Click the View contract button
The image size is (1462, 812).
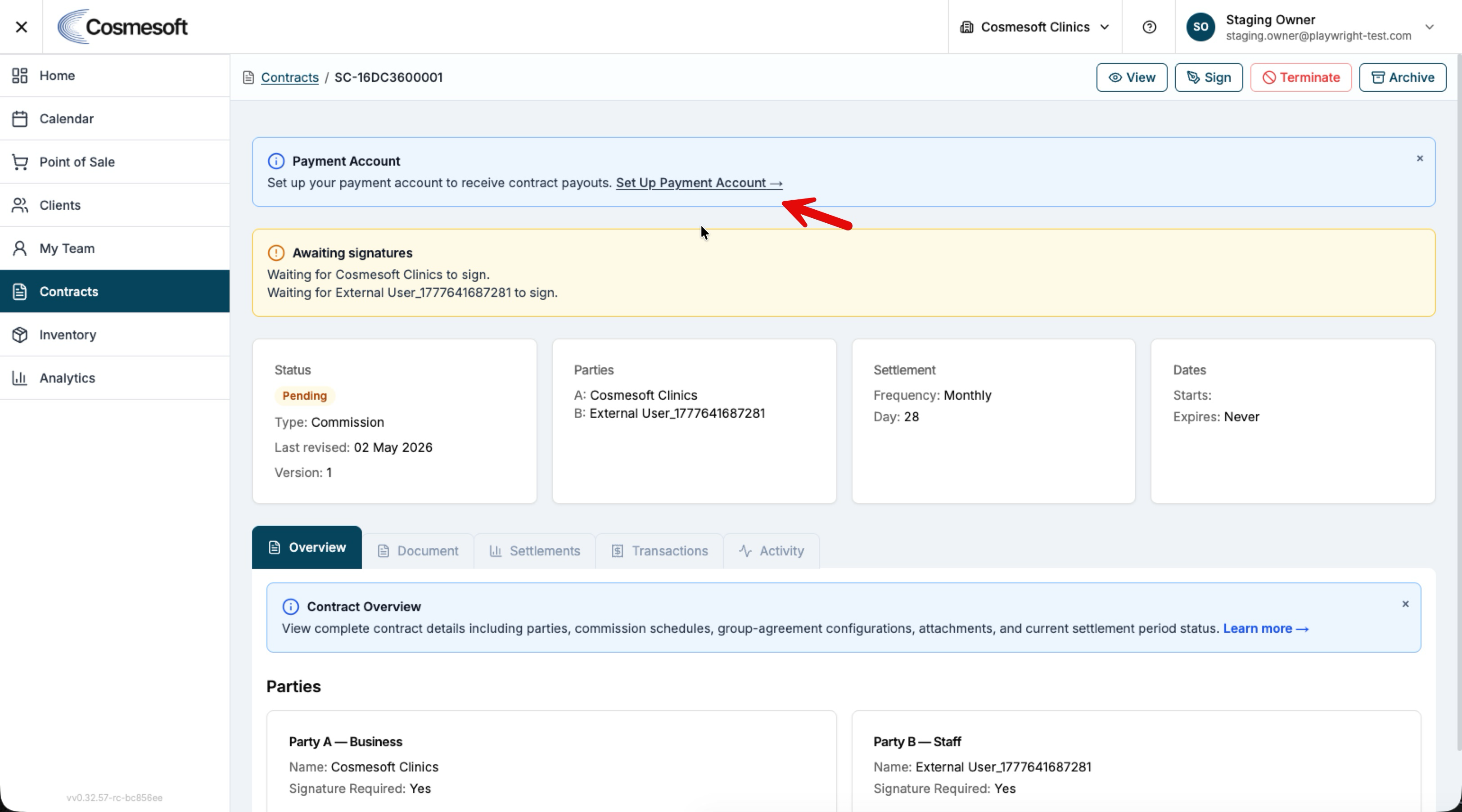[x=1131, y=77]
